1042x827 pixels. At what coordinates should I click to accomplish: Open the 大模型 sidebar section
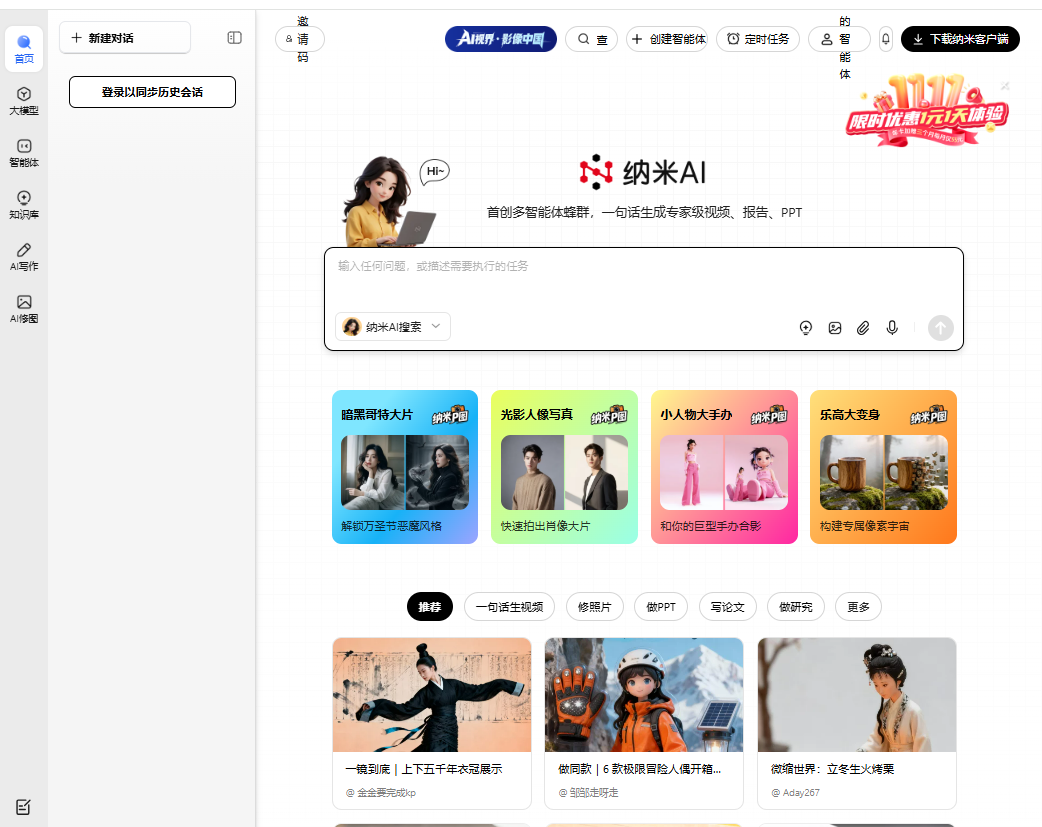[x=23, y=100]
